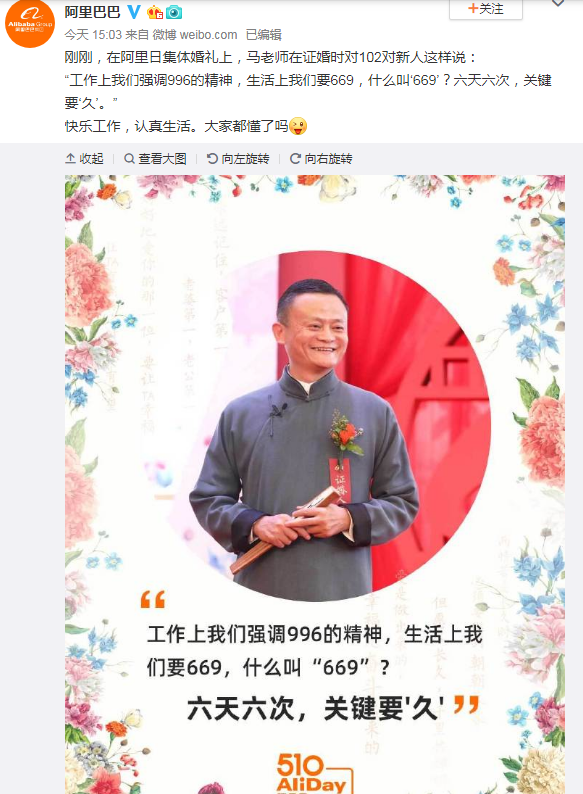
Task: Rotate image left with 向左旋转
Action: 238,158
